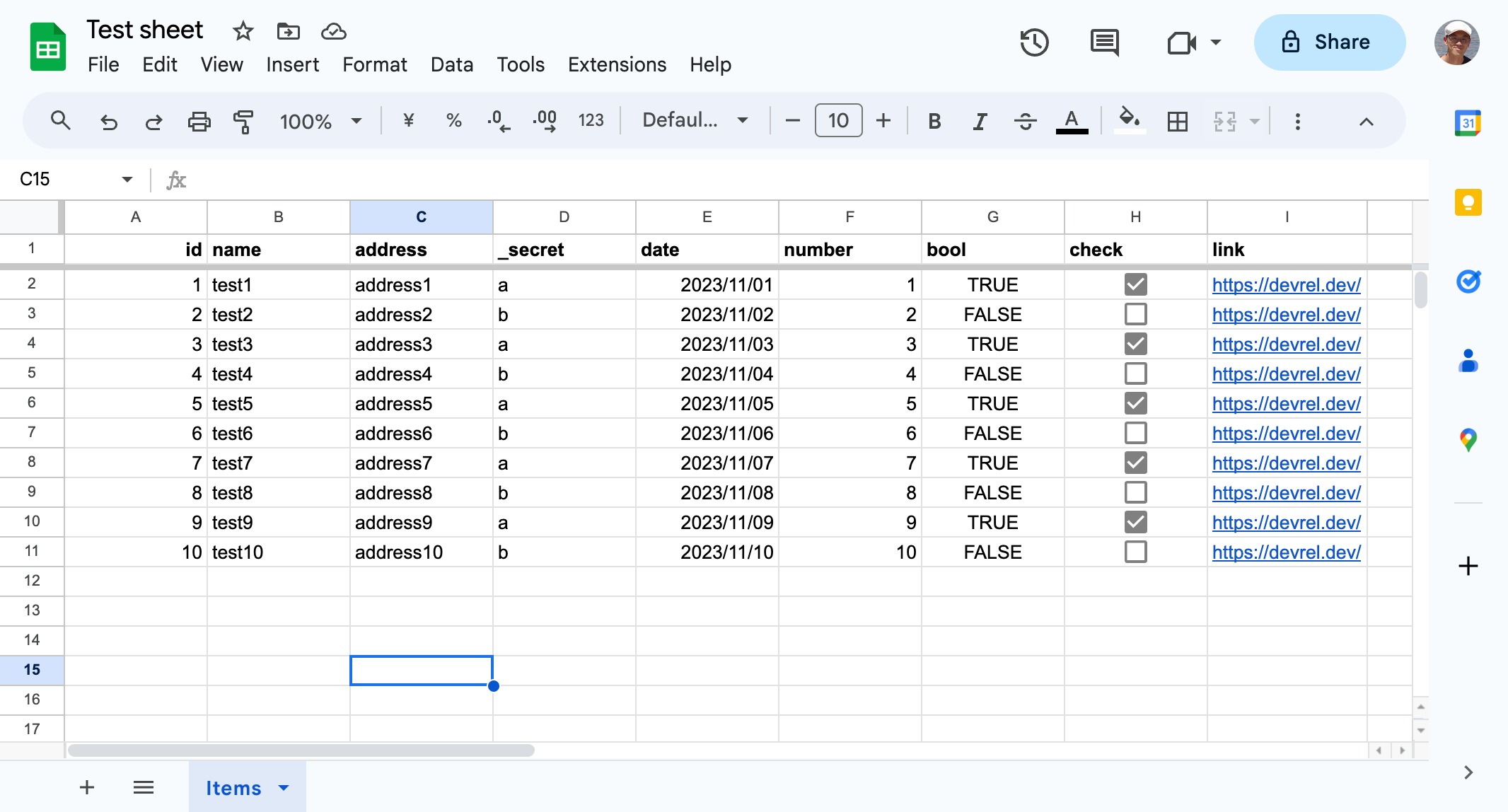Click the Share button
Viewport: 1508px width, 812px height.
[x=1329, y=42]
